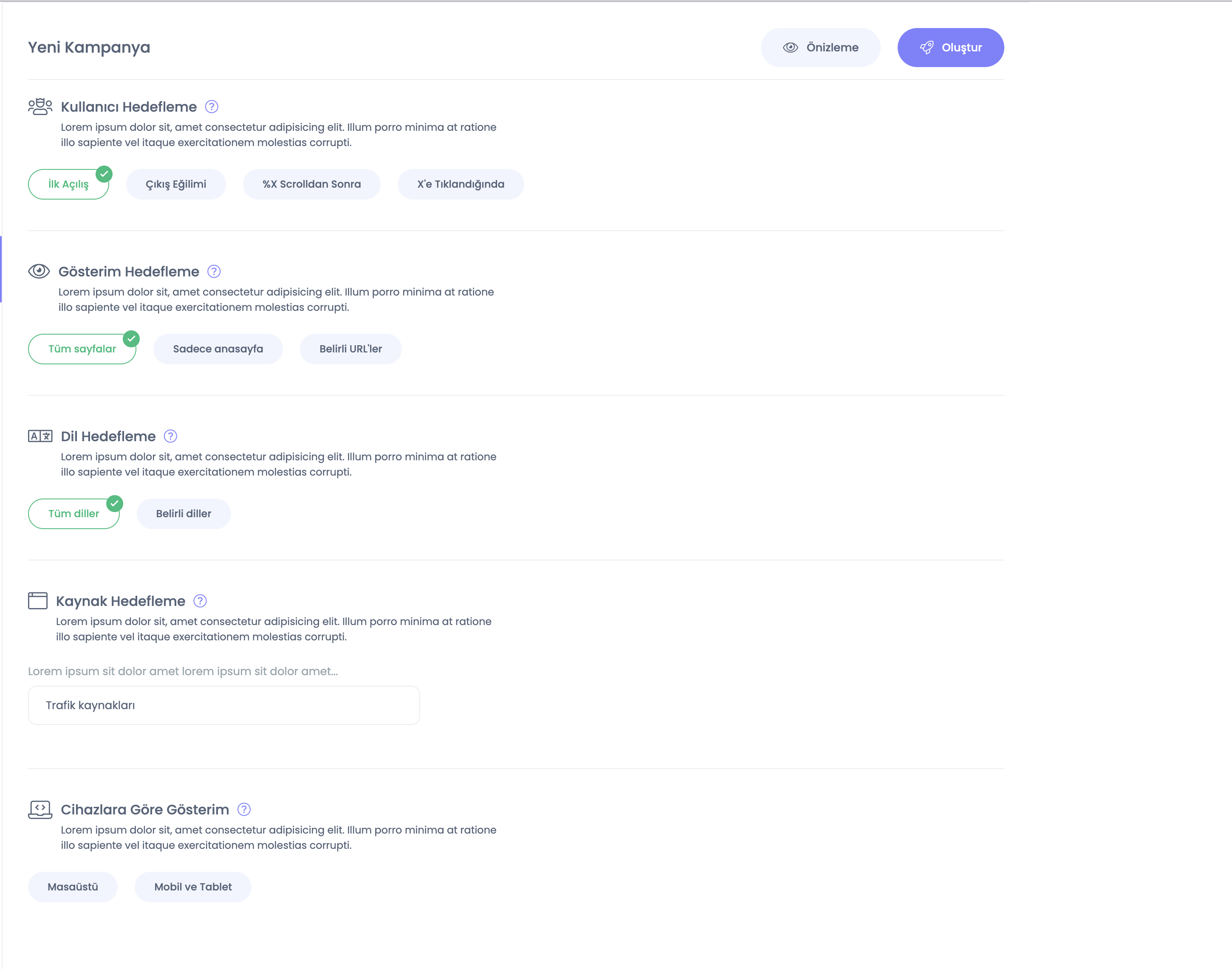Select the Çıkış Eğilimi option
Screen dimensions: 1232x969
176,184
